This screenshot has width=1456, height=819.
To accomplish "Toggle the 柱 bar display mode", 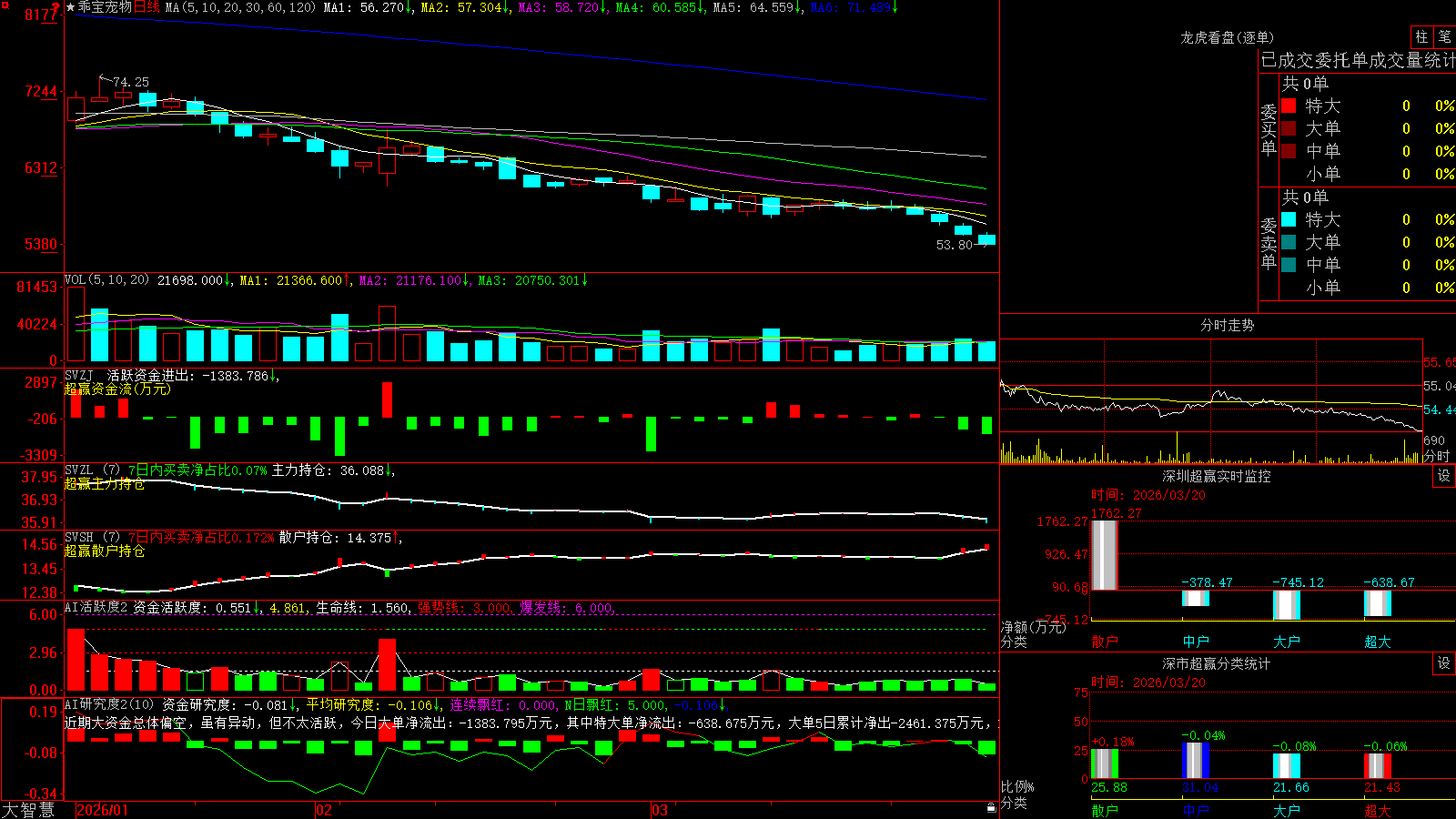I will (1421, 37).
